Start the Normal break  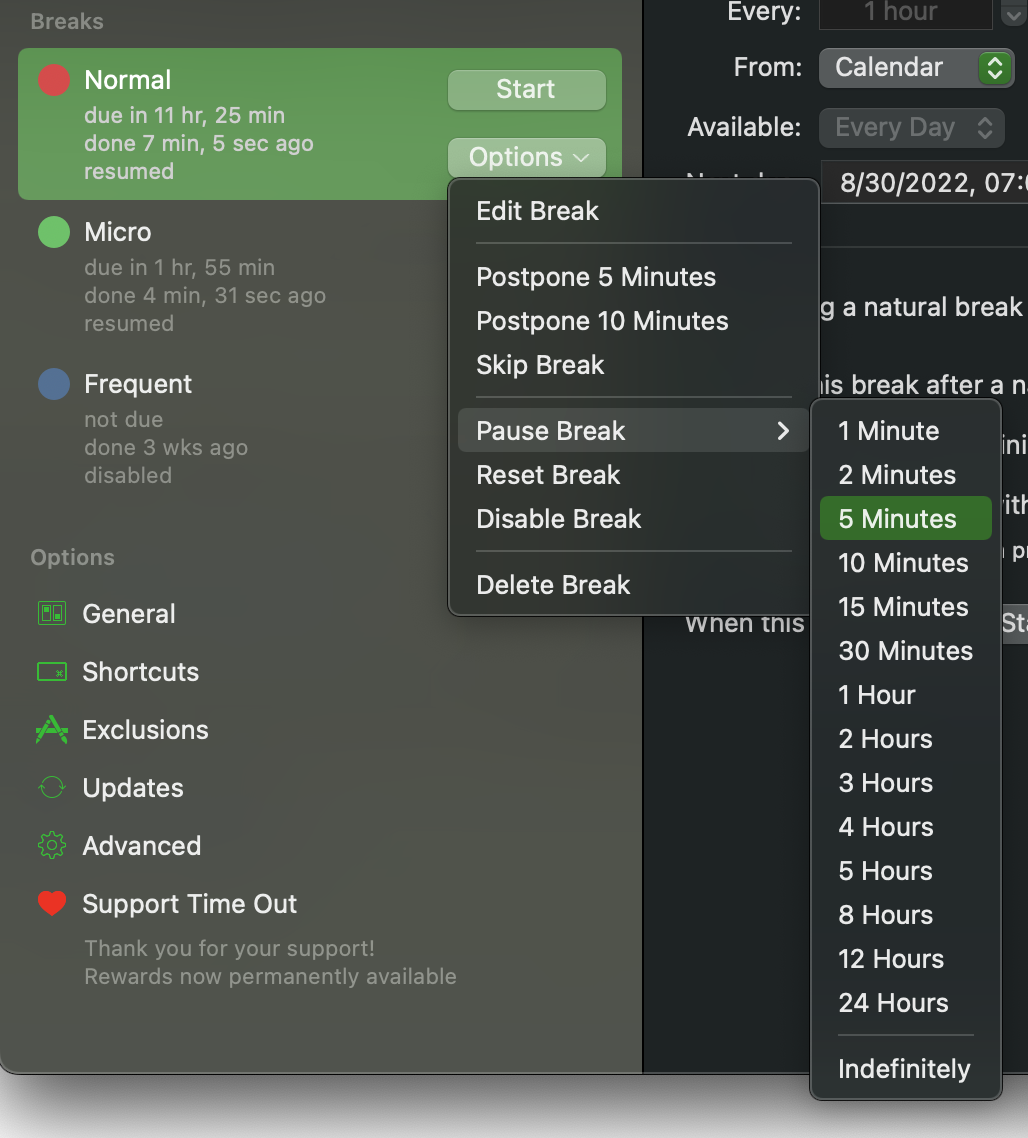point(527,90)
